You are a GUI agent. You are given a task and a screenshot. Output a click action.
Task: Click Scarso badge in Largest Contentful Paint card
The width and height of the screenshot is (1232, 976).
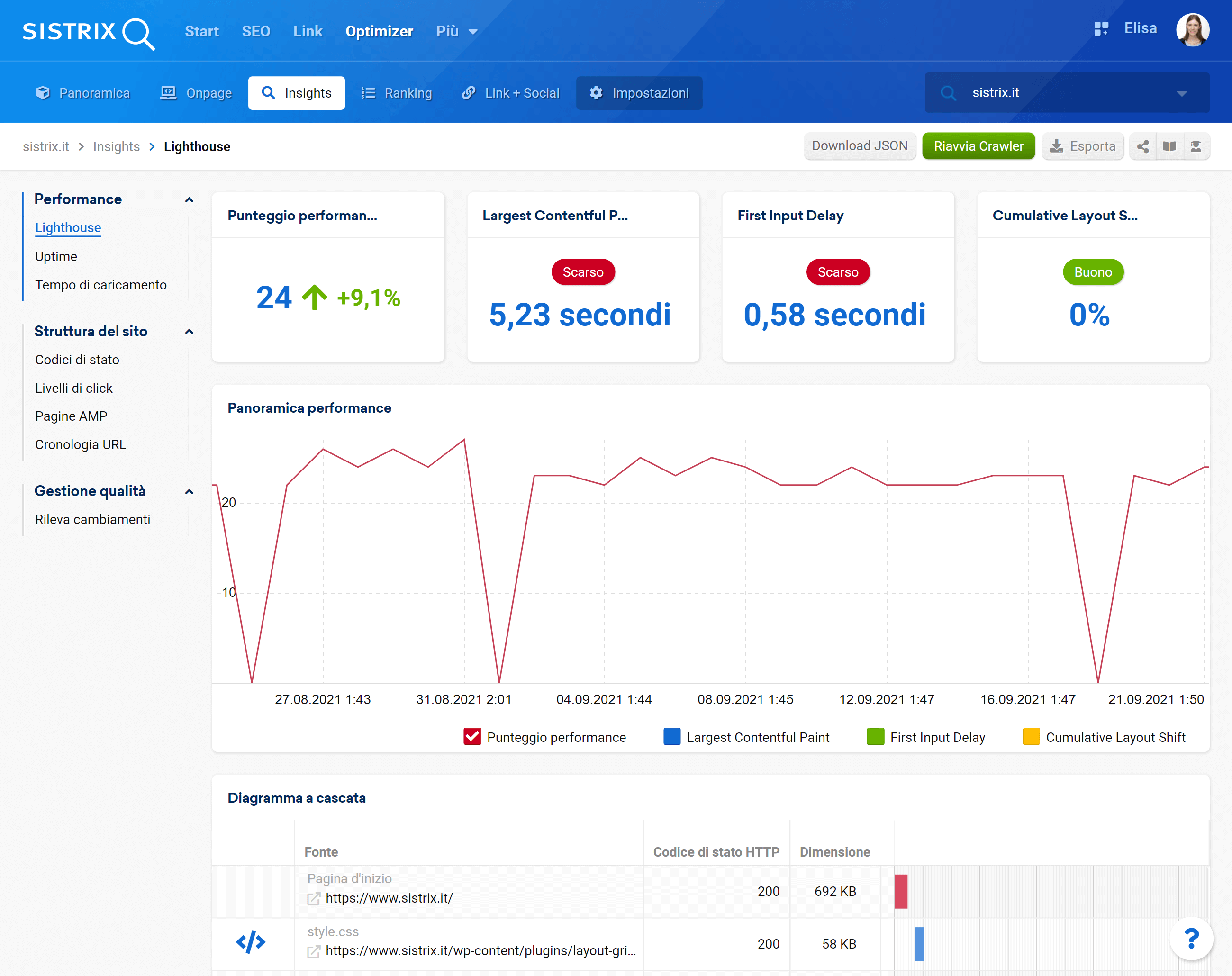pyautogui.click(x=583, y=272)
